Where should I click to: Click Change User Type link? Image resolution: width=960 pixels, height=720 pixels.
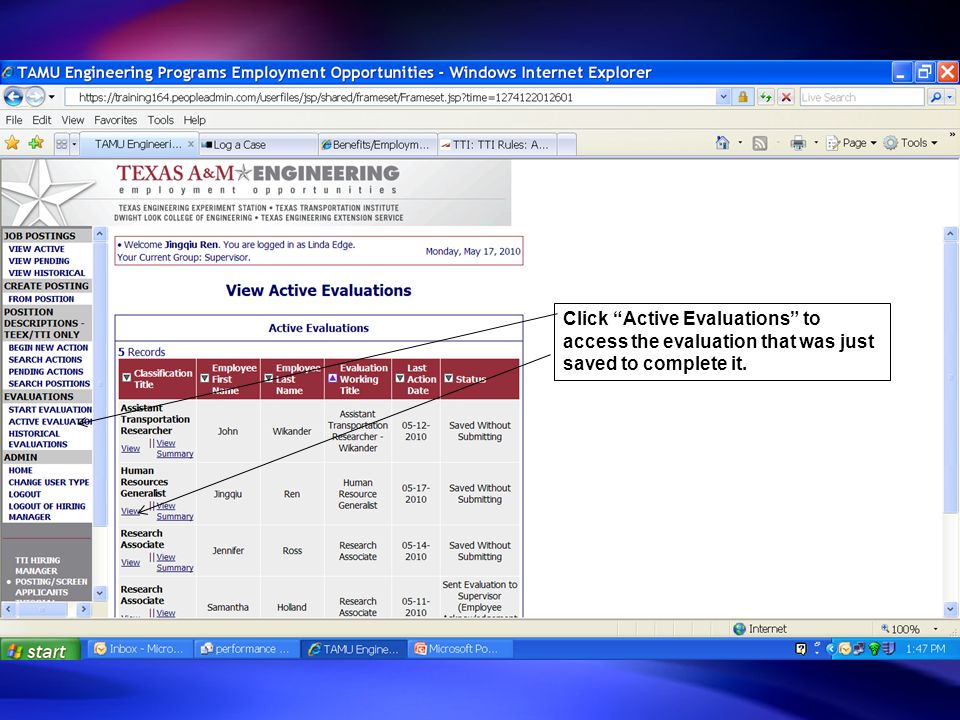[48, 482]
